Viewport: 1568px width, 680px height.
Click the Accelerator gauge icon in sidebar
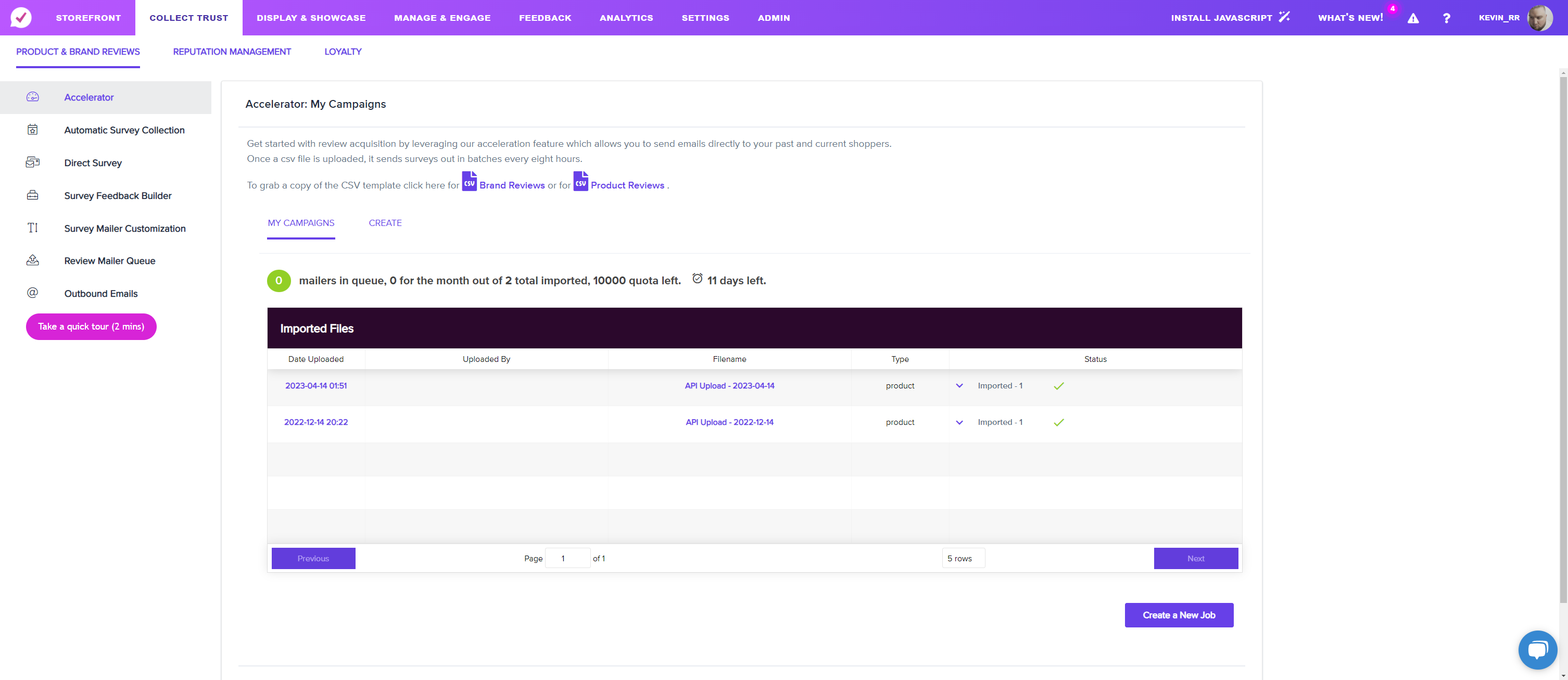click(33, 97)
